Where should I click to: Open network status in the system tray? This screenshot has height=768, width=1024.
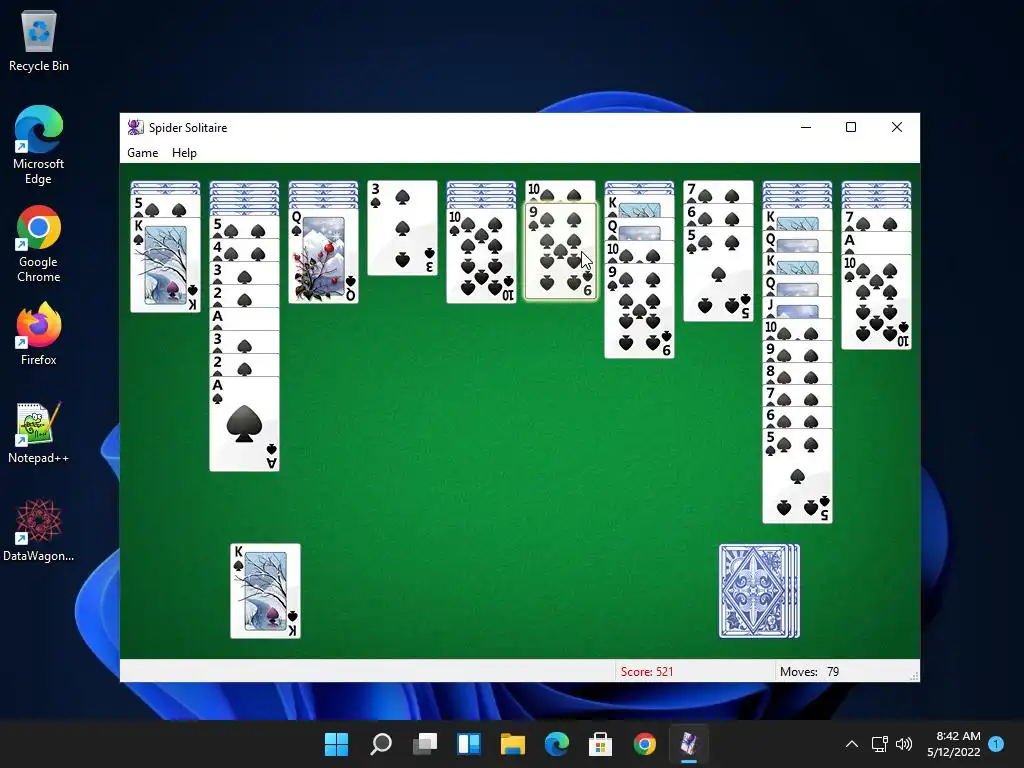pyautogui.click(x=879, y=744)
